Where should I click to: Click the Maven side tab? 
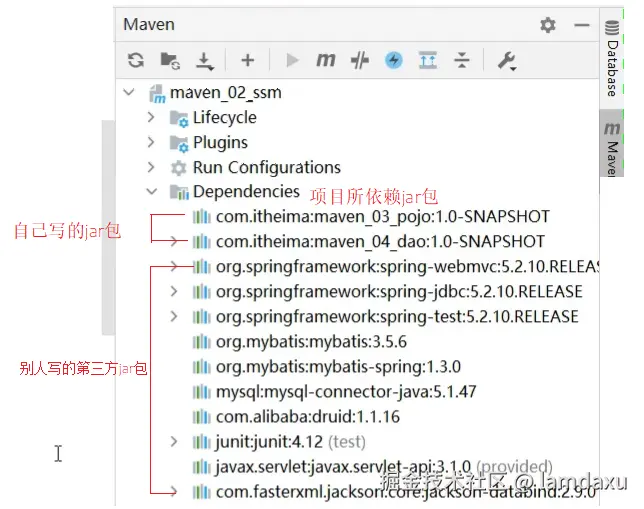pyautogui.click(x=612, y=143)
